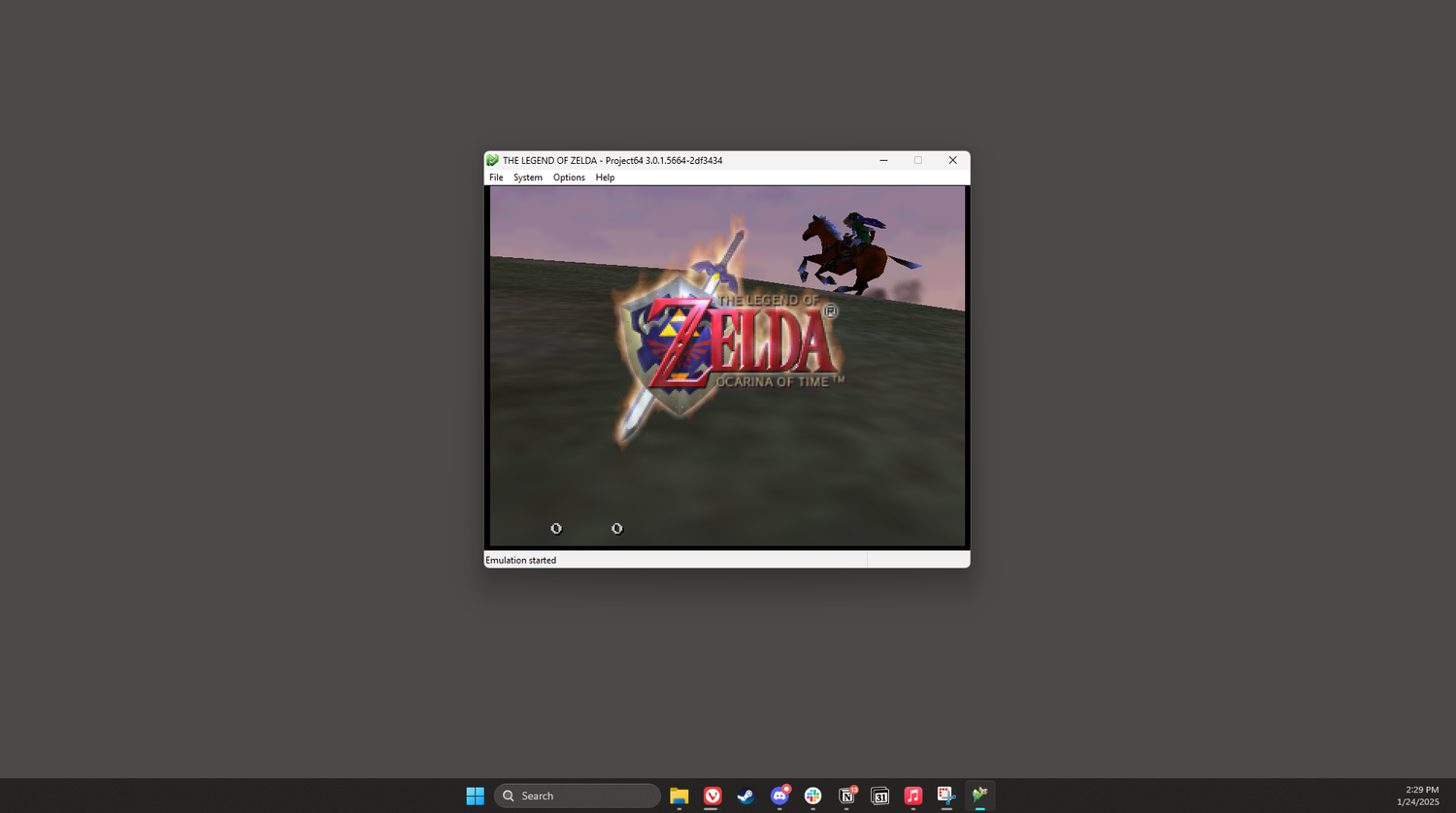
Task: Click the Project64 taskbar icon
Action: pos(980,796)
